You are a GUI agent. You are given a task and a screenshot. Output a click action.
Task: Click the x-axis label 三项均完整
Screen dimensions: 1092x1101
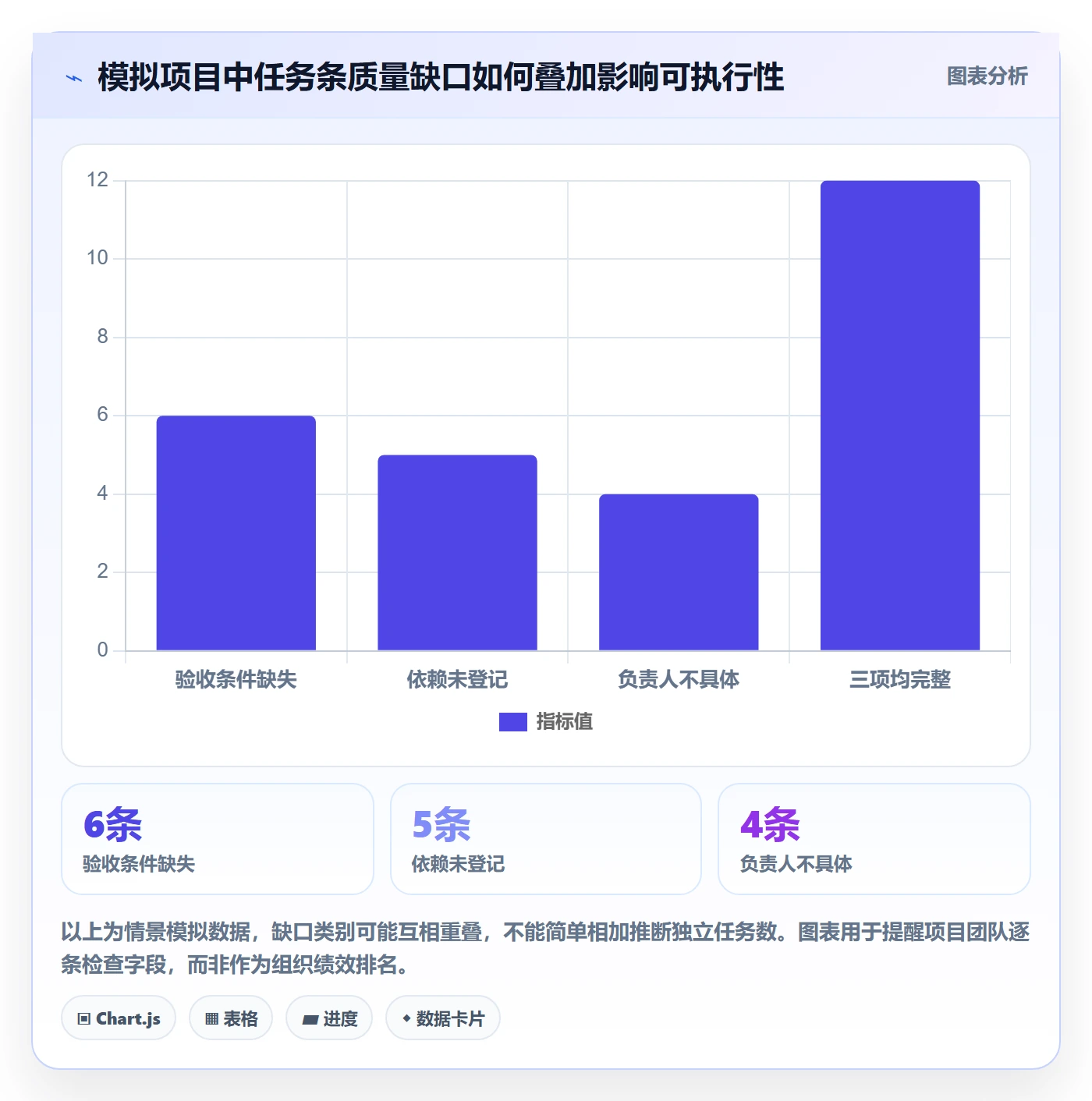900,679
